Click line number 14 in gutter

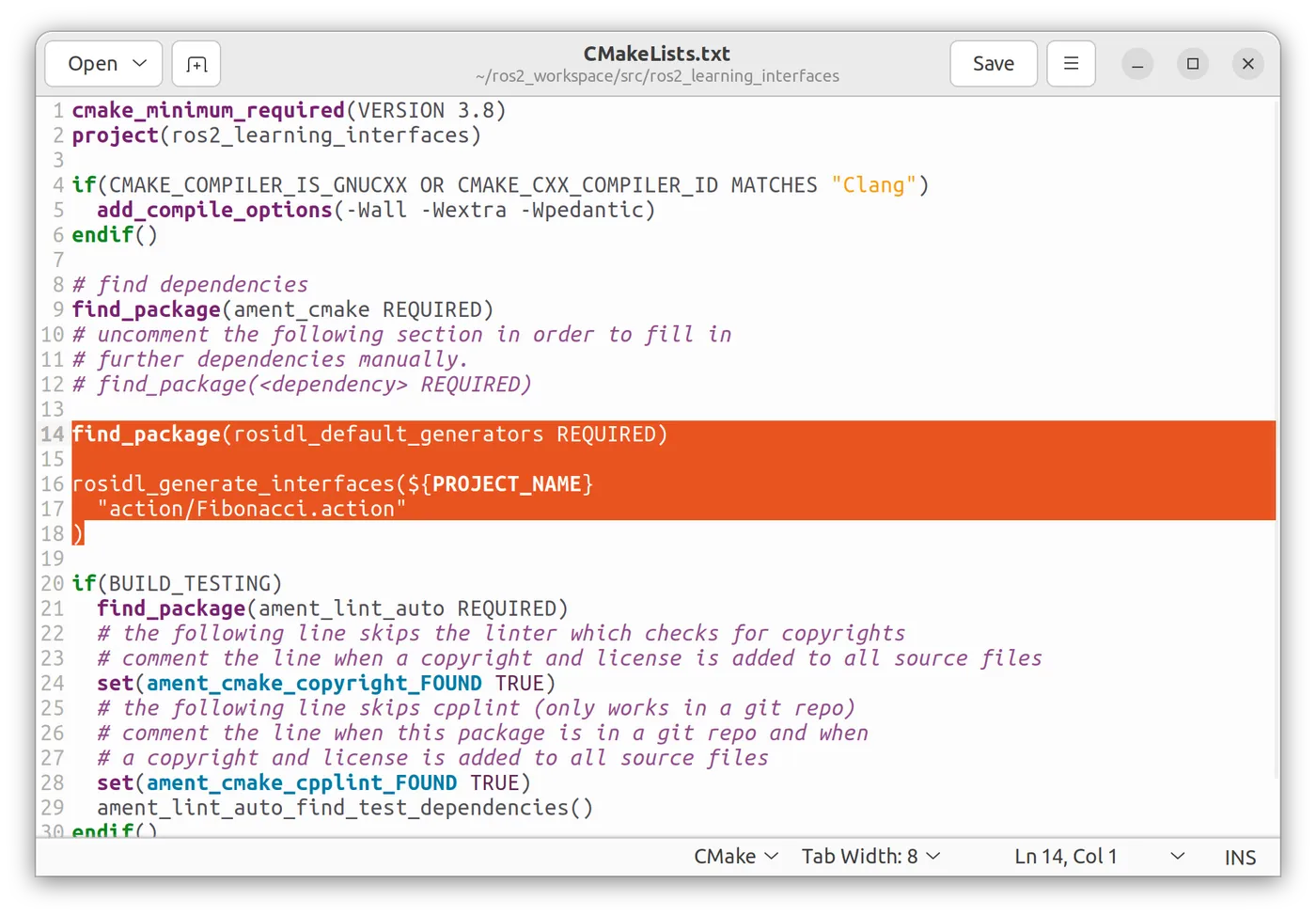tap(53, 434)
